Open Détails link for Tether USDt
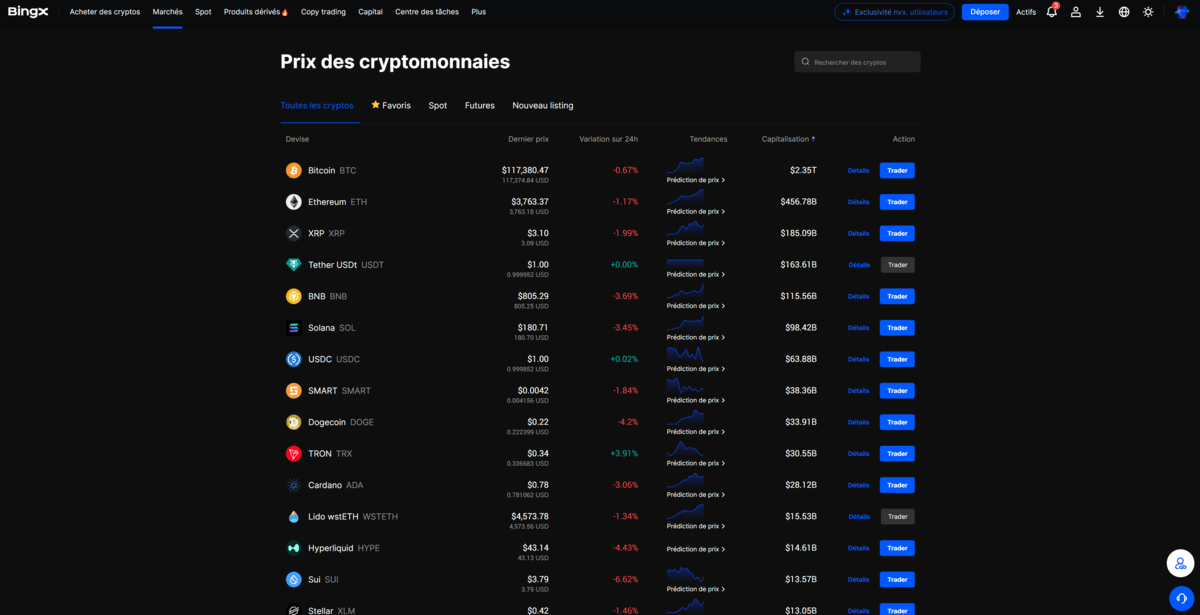 pos(859,265)
